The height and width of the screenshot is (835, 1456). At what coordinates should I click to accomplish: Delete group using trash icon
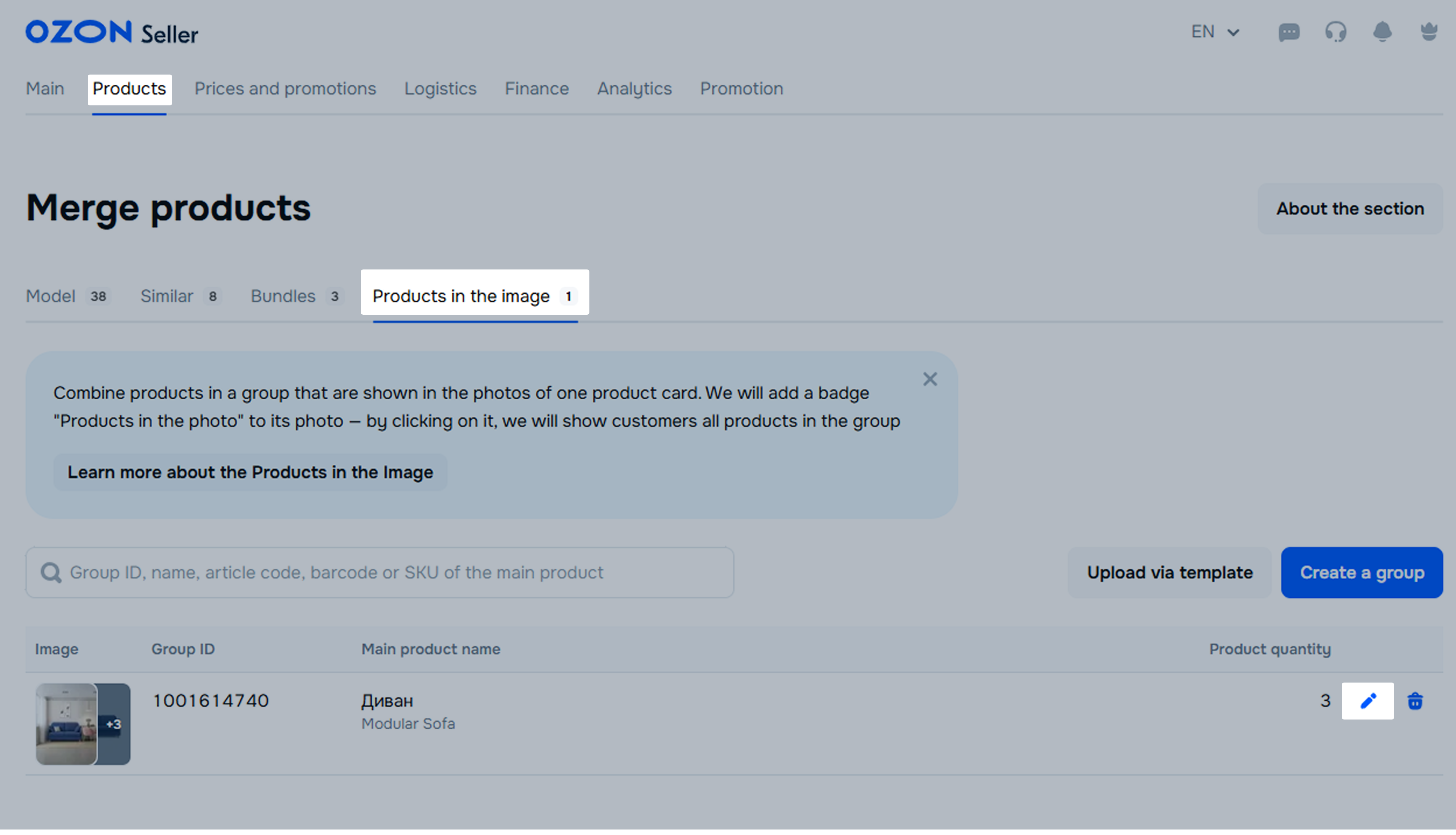pos(1415,701)
